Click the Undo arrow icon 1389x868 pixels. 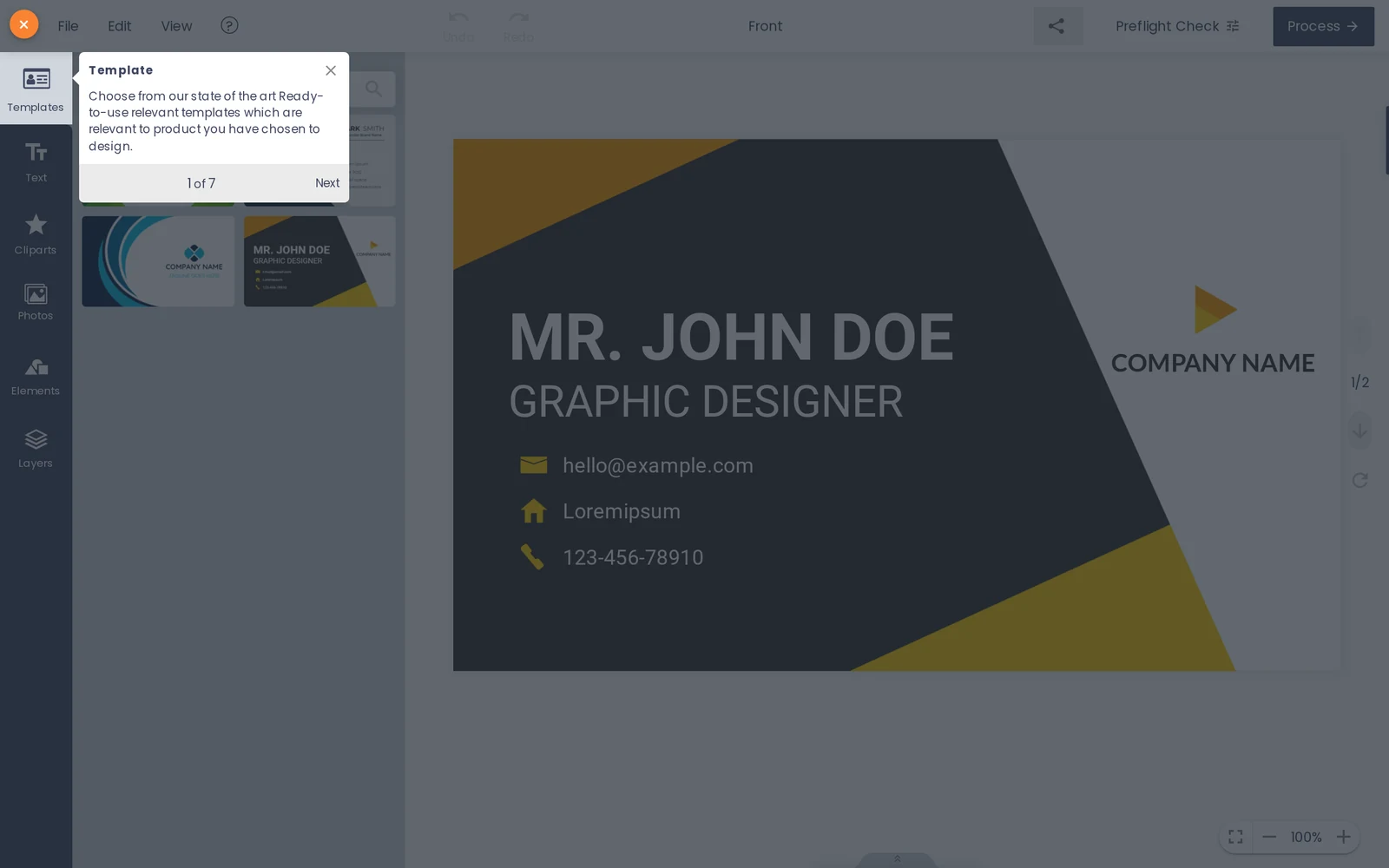tap(458, 18)
